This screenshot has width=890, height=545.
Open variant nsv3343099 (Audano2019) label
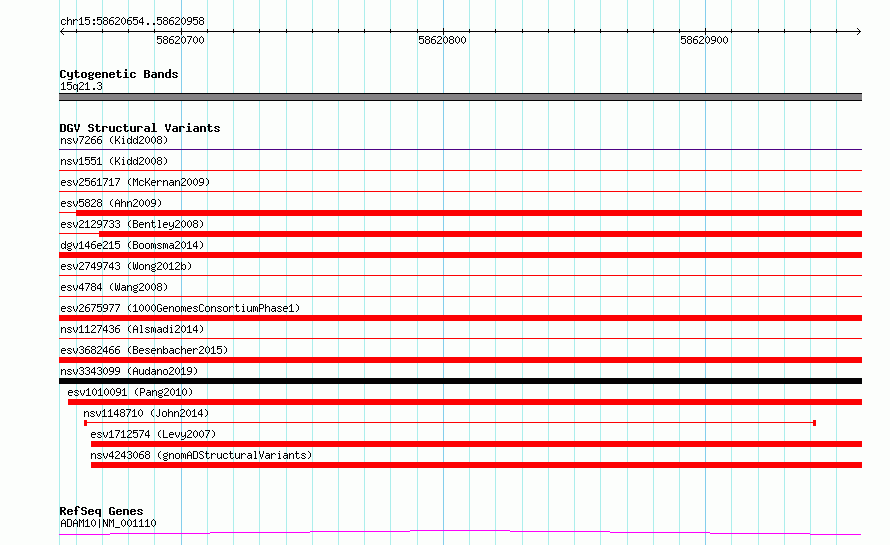coord(129,371)
